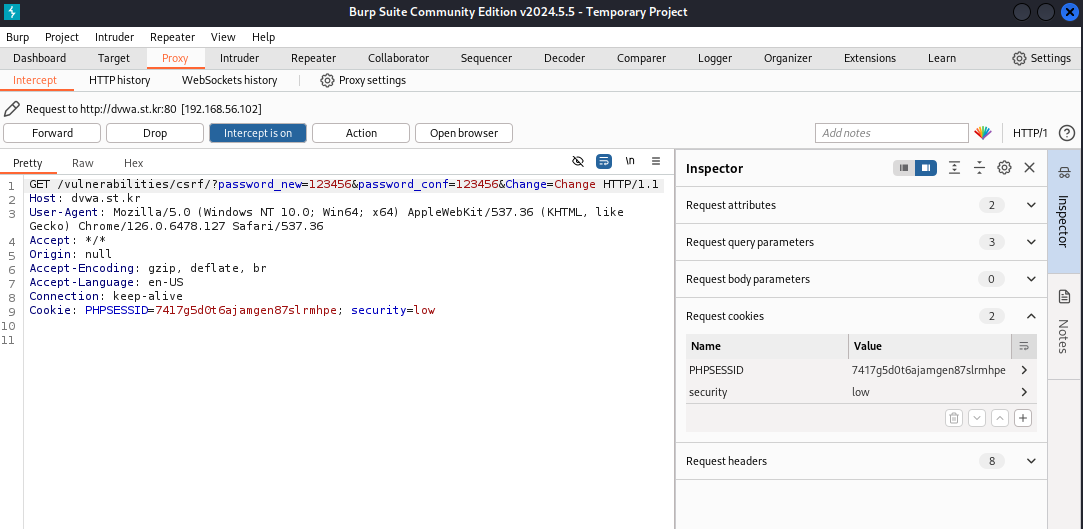Image resolution: width=1083 pixels, height=529 pixels.
Task: Open the Project menu
Action: (62, 37)
